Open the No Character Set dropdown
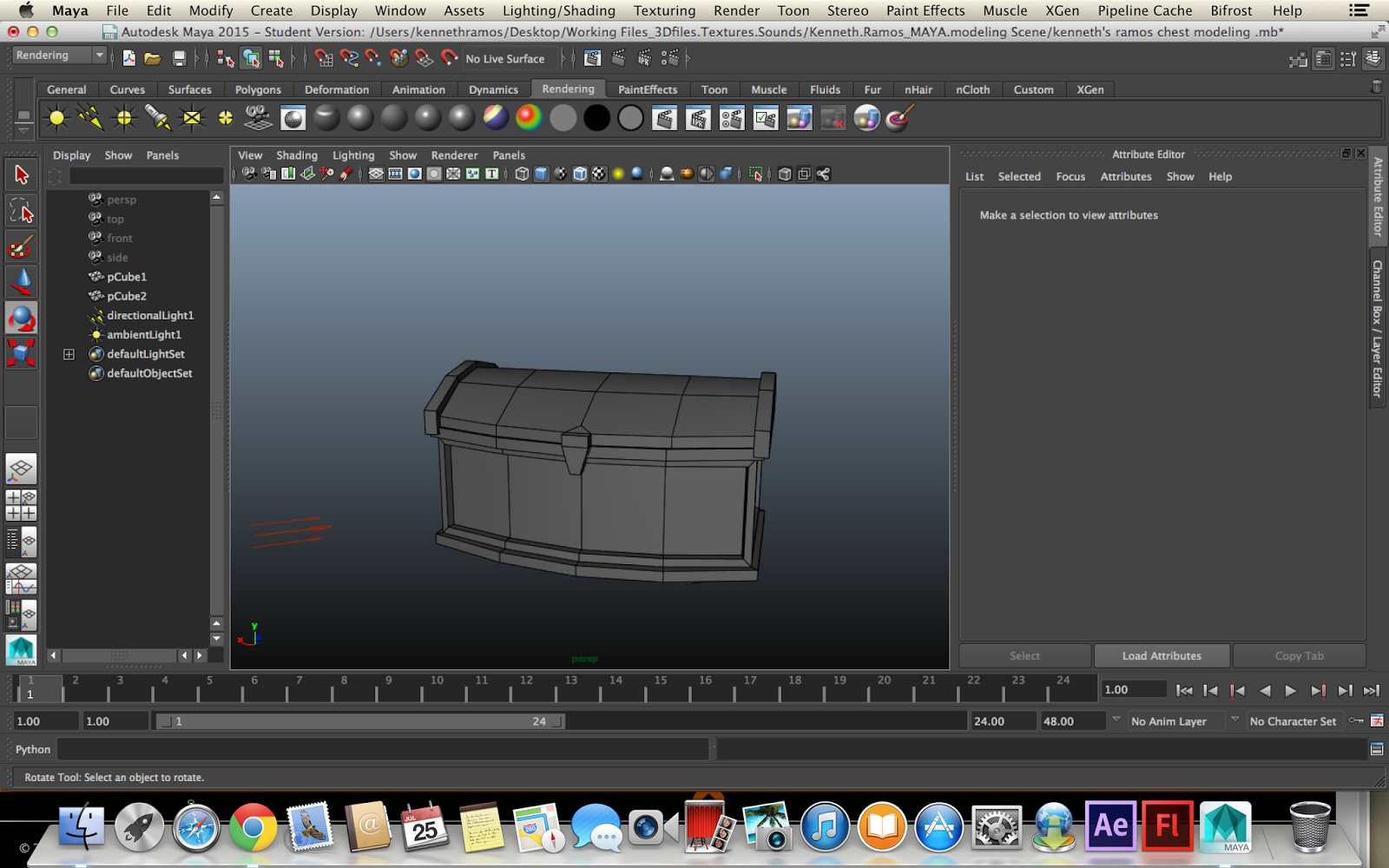The image size is (1389, 868). (1295, 720)
